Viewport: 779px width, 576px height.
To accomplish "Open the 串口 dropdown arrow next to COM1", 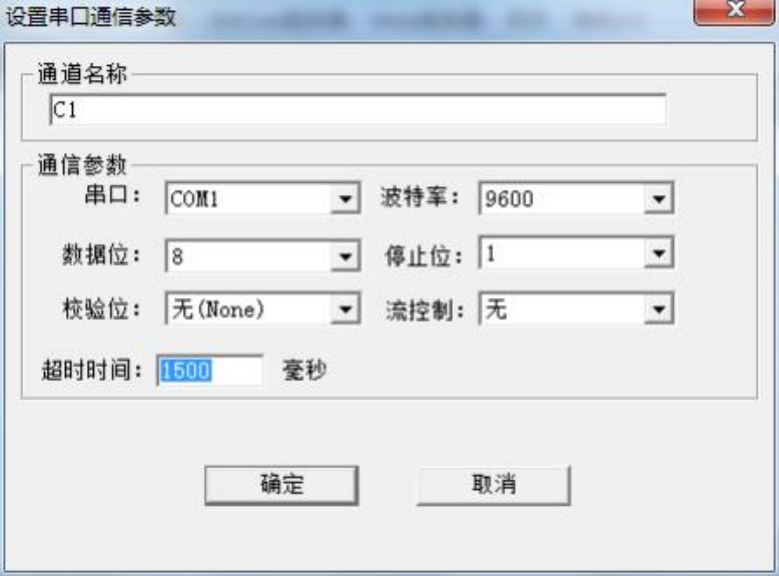I will point(346,199).
